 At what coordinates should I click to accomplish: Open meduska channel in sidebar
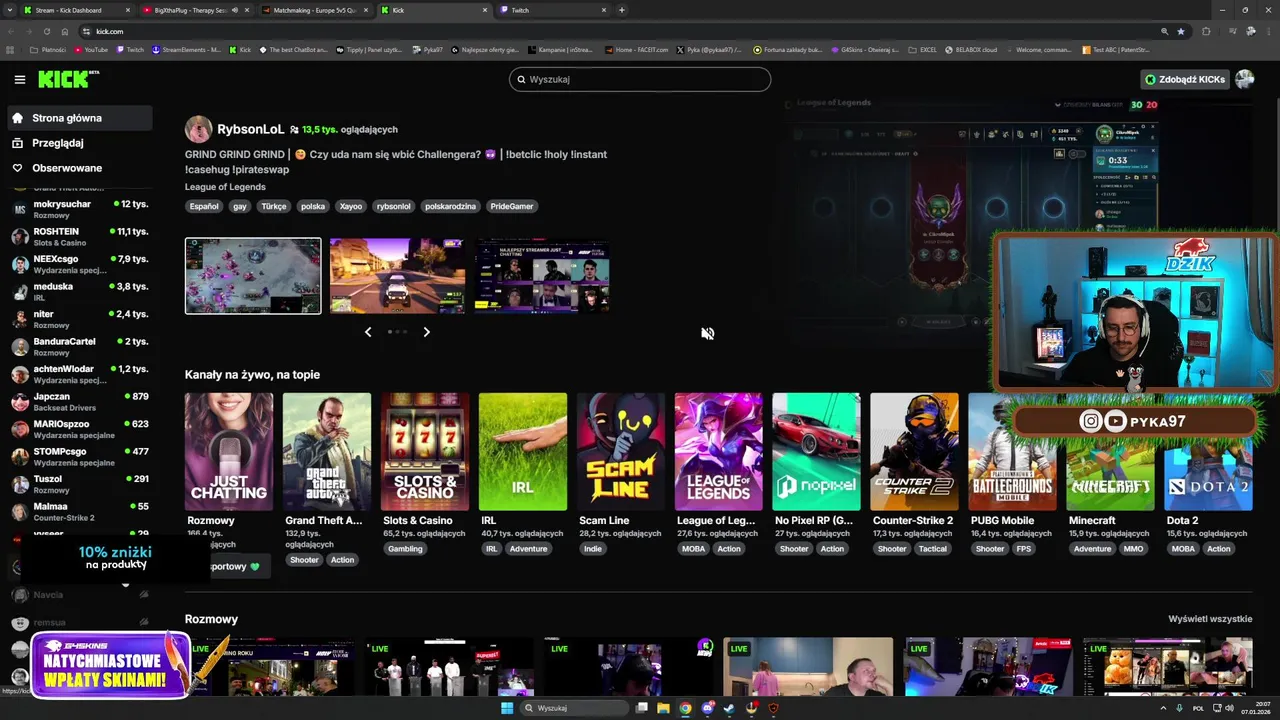tap(78, 291)
